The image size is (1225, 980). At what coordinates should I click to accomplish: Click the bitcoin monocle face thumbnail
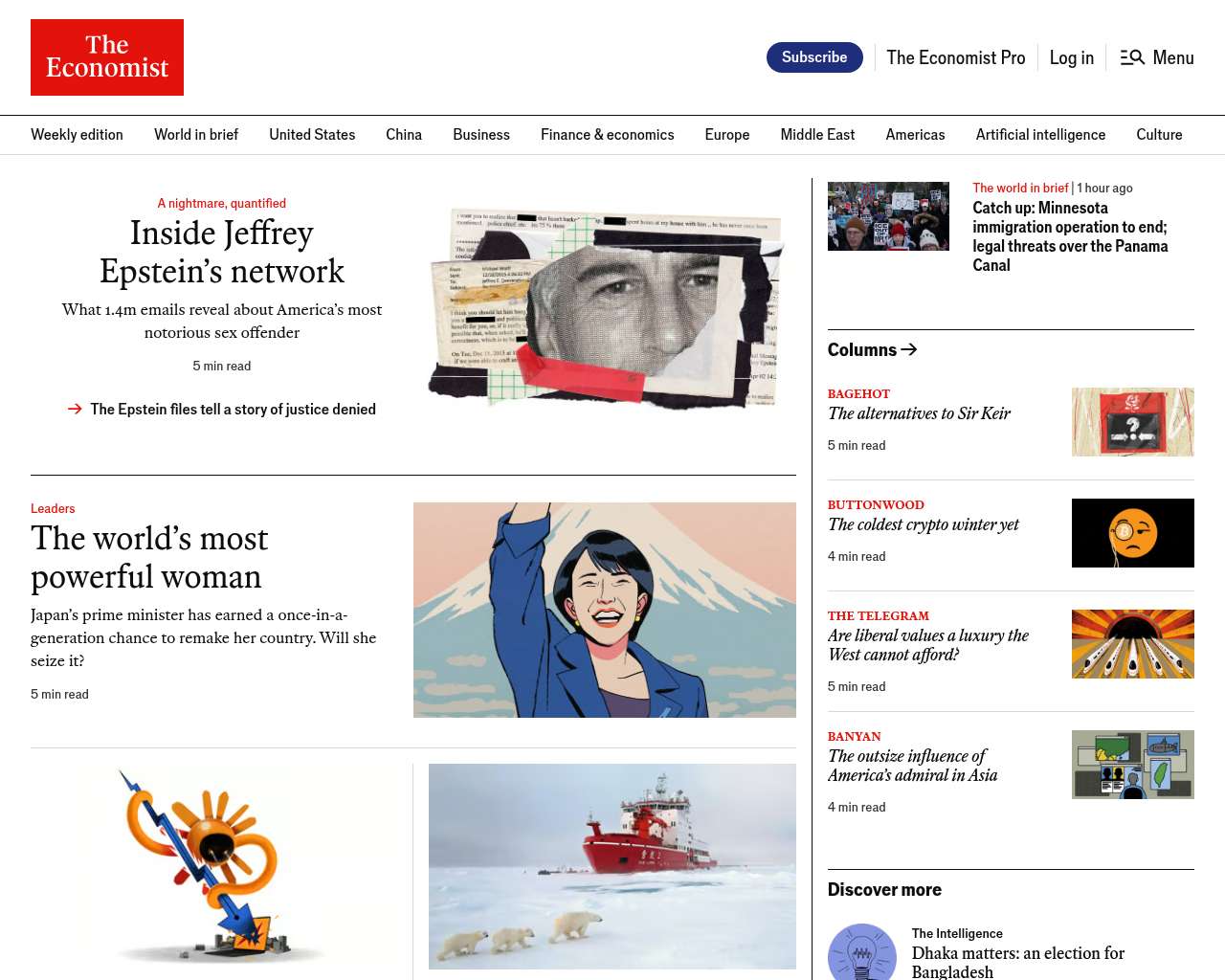pos(1133,533)
